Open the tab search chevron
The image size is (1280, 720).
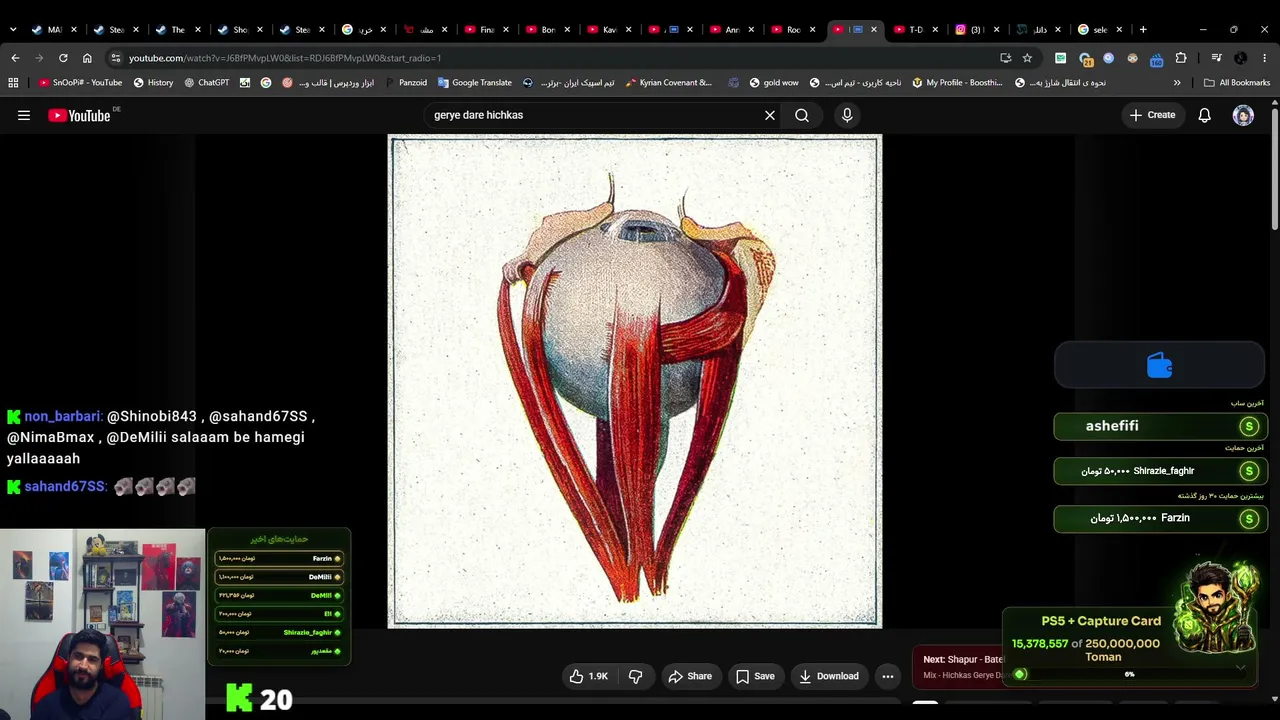[12, 30]
